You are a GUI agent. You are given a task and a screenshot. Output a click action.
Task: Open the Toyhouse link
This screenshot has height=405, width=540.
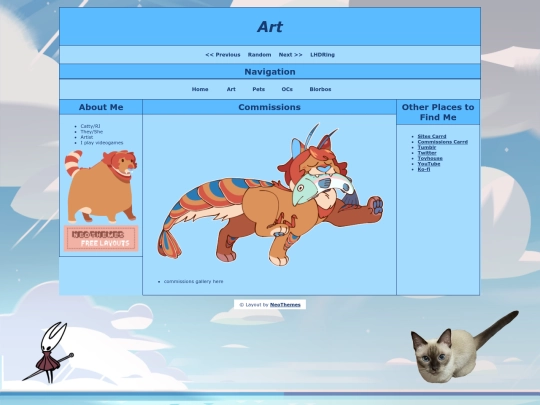coord(430,158)
